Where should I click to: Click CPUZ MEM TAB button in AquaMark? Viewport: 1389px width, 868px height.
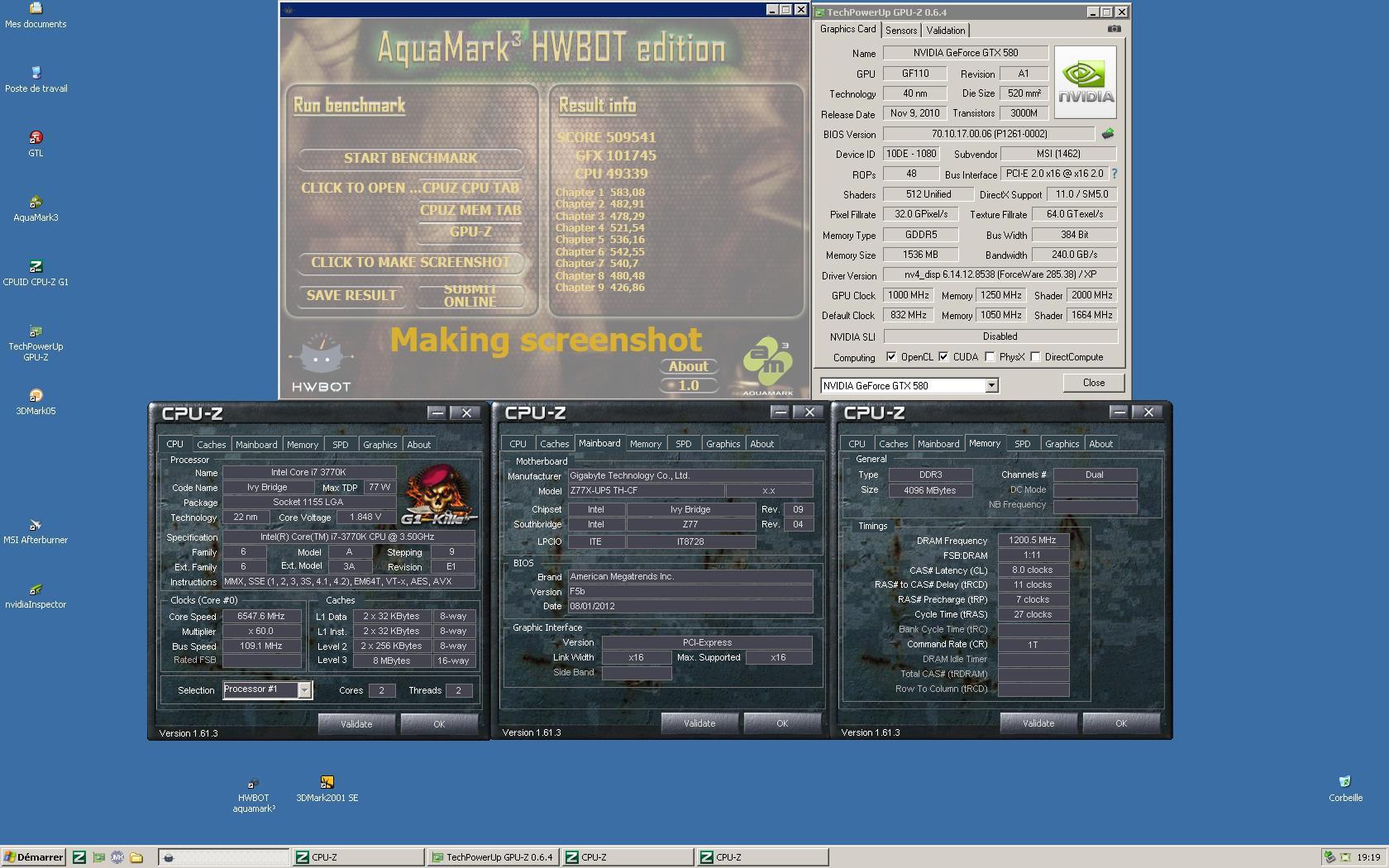click(x=470, y=210)
